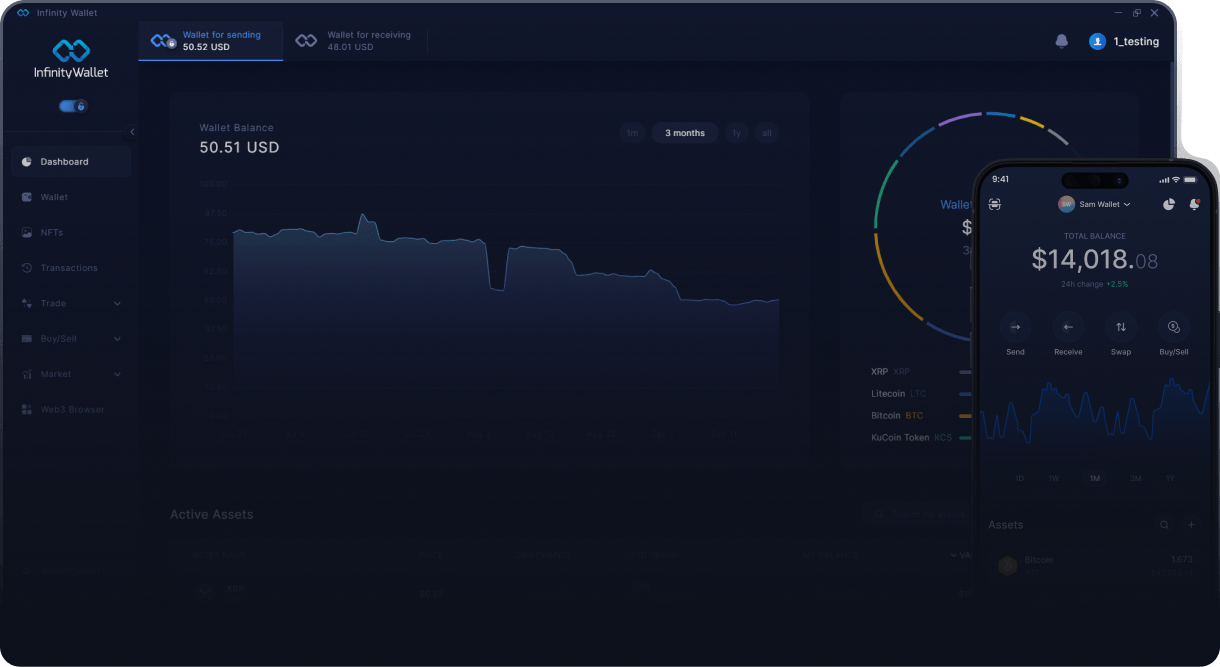
Task: Select the 1m chart range
Action: coord(632,133)
